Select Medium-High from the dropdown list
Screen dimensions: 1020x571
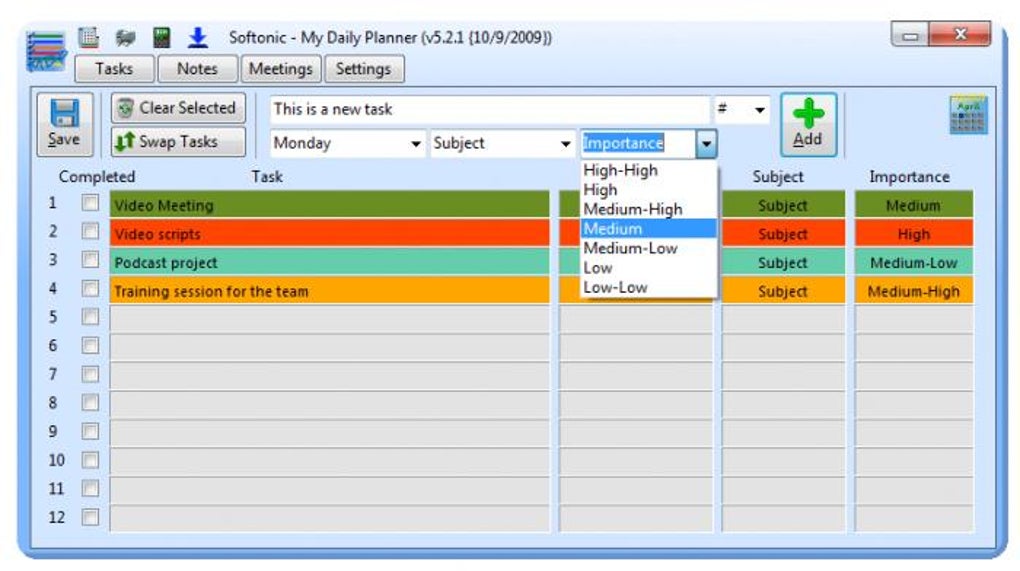pos(649,209)
